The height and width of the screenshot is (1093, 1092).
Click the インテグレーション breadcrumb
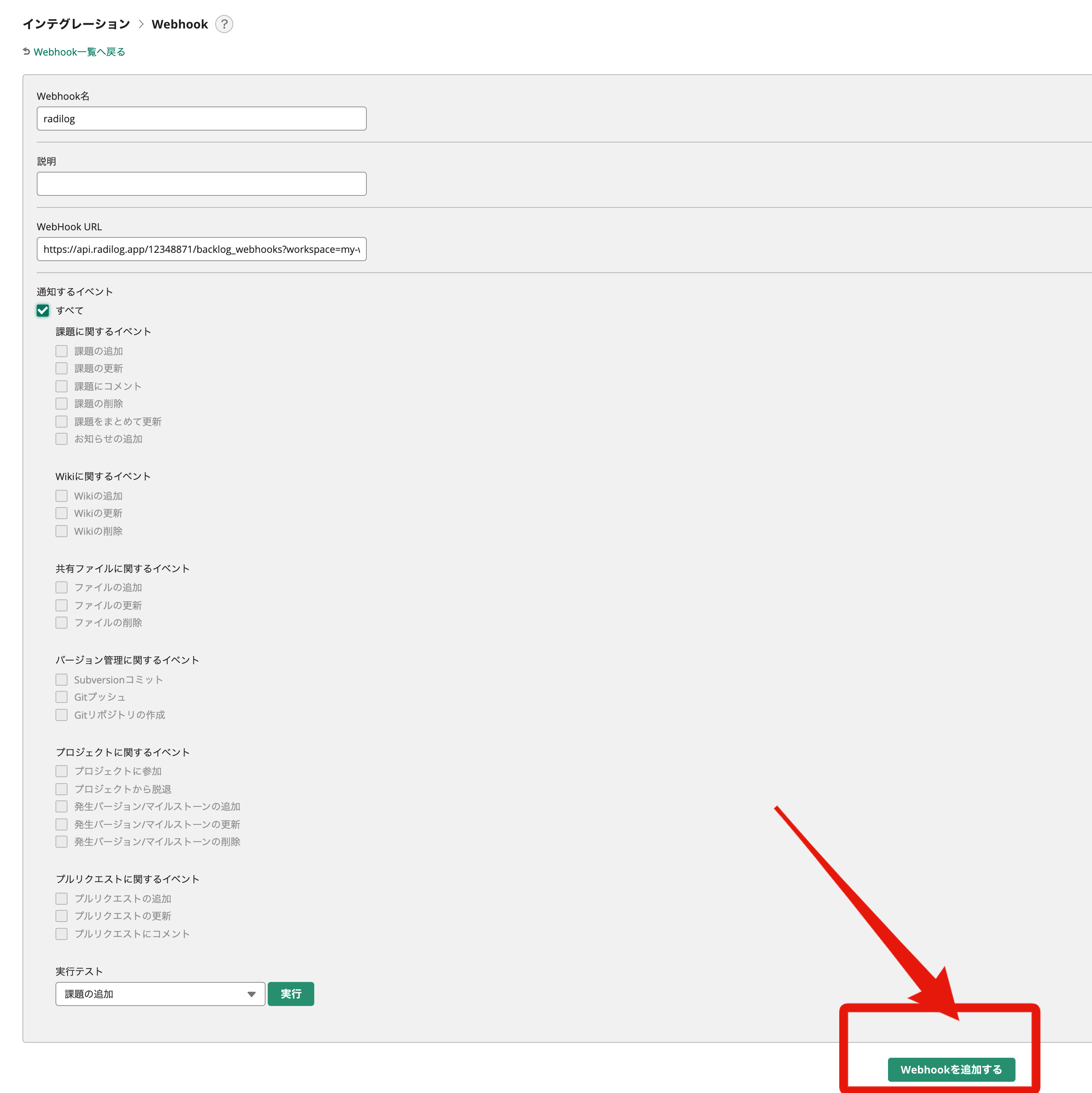pos(76,24)
